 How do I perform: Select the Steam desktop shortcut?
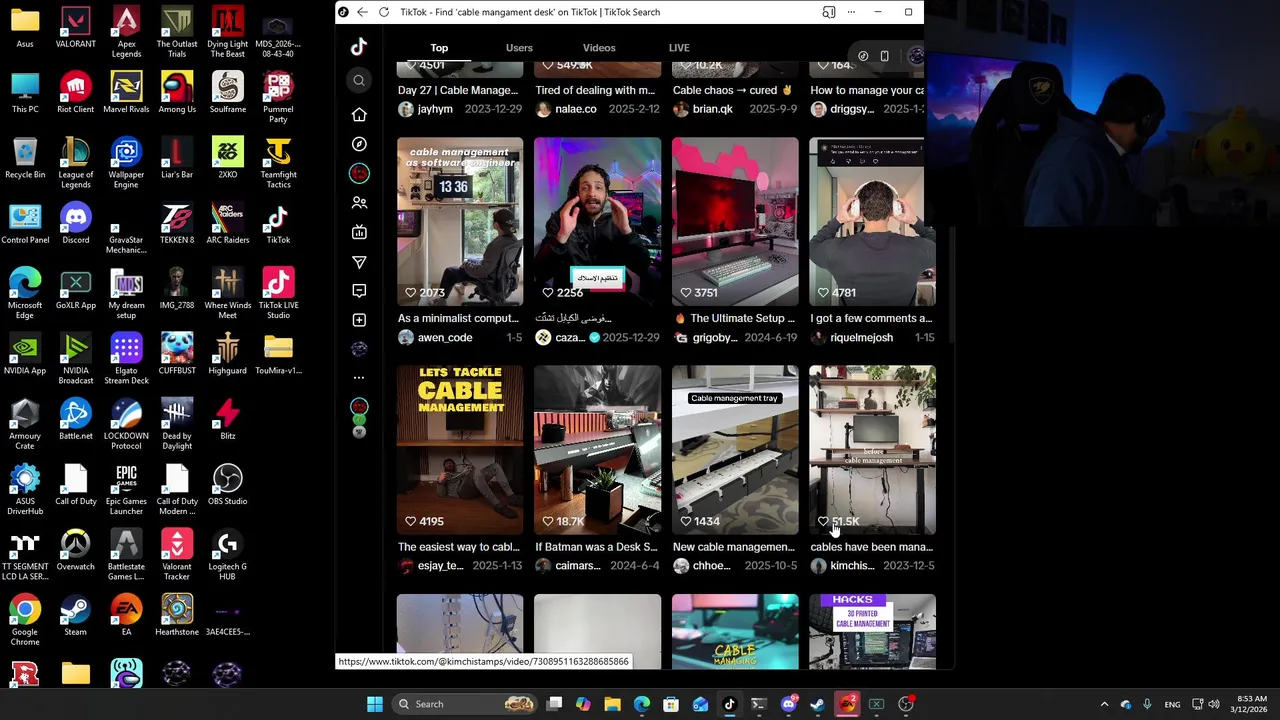(76, 616)
